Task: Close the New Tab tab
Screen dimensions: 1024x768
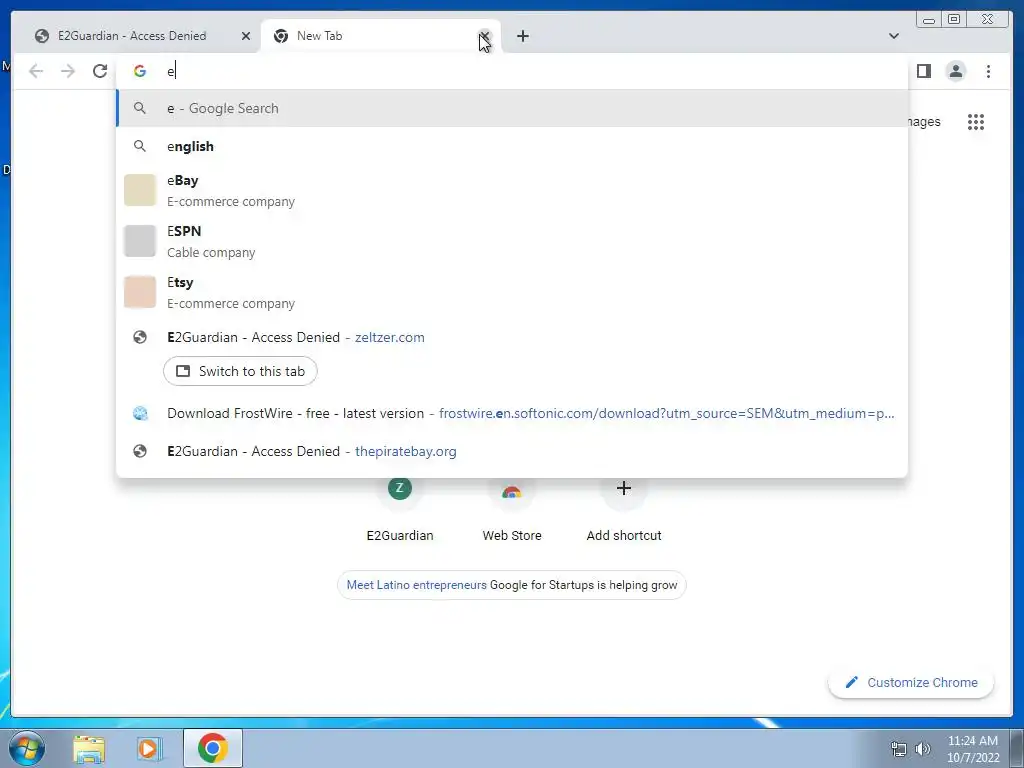Action: 485,36
